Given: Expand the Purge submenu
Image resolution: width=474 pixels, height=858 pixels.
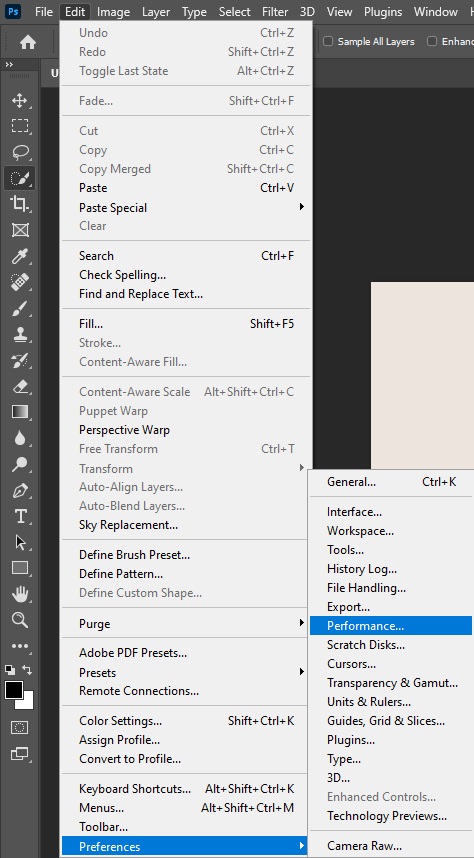Looking at the screenshot, I should (186, 623).
